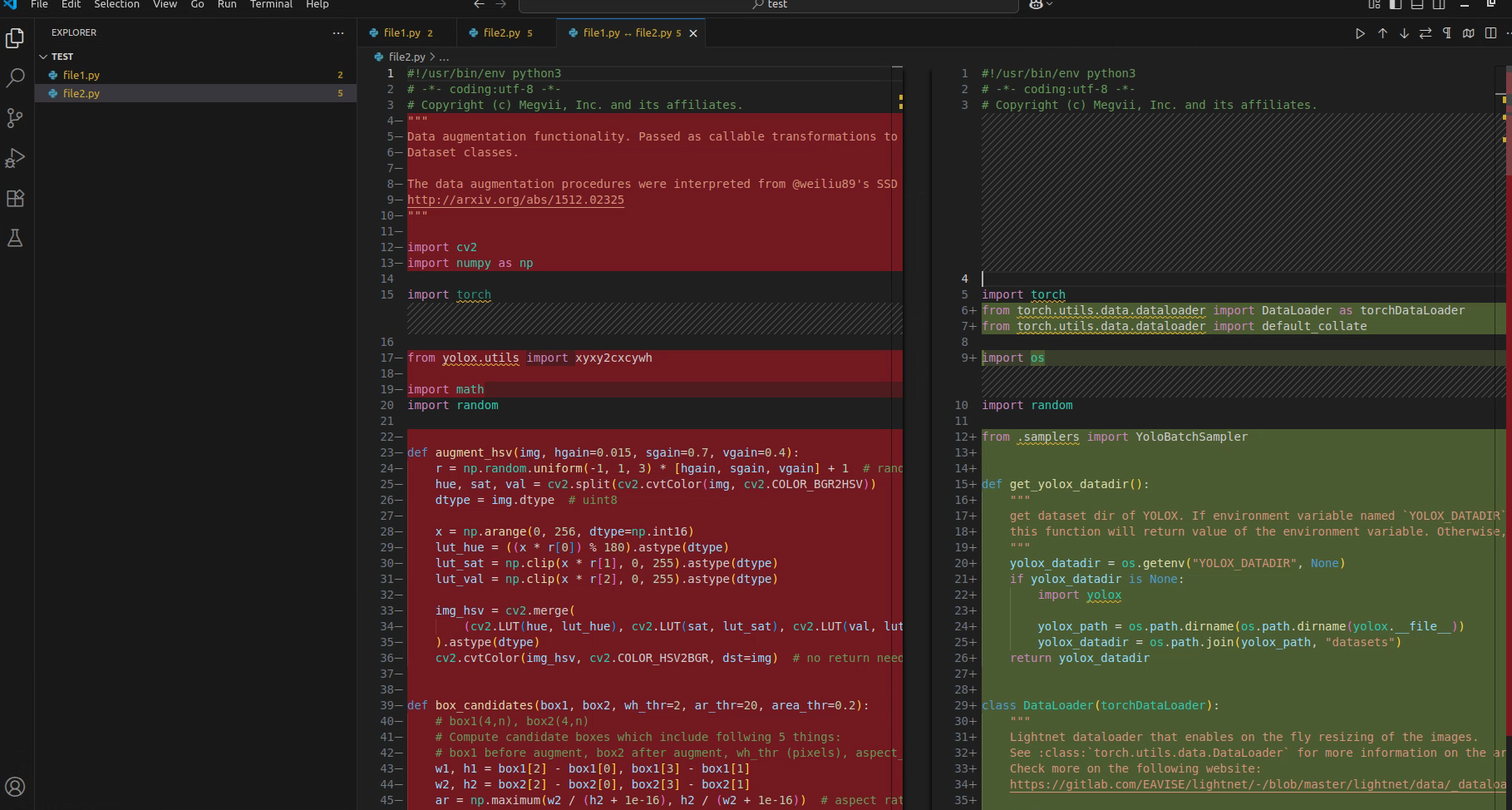Screen dimensions: 1512x810
Task: Open the Accounts menu icon
Action: tap(15, 786)
